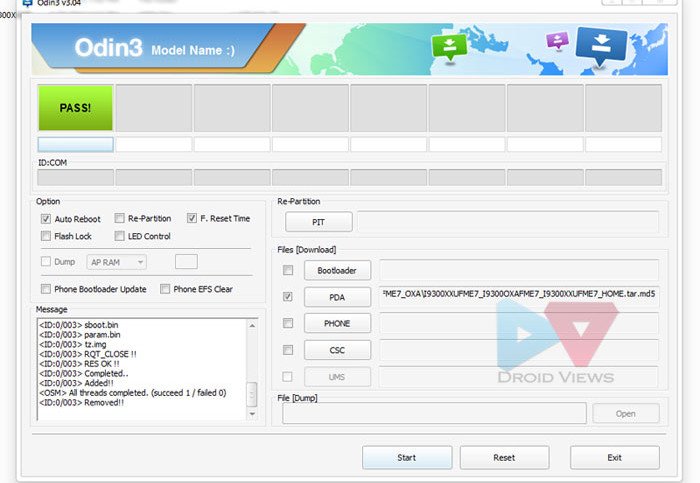Click the green download icon in banner

click(449, 47)
